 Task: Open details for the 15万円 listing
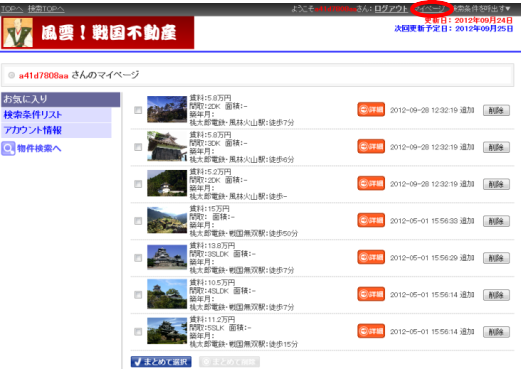tap(371, 221)
